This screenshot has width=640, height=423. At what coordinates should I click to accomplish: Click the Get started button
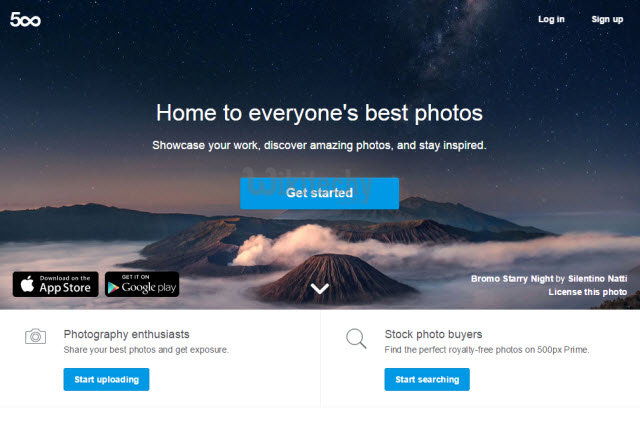click(319, 193)
